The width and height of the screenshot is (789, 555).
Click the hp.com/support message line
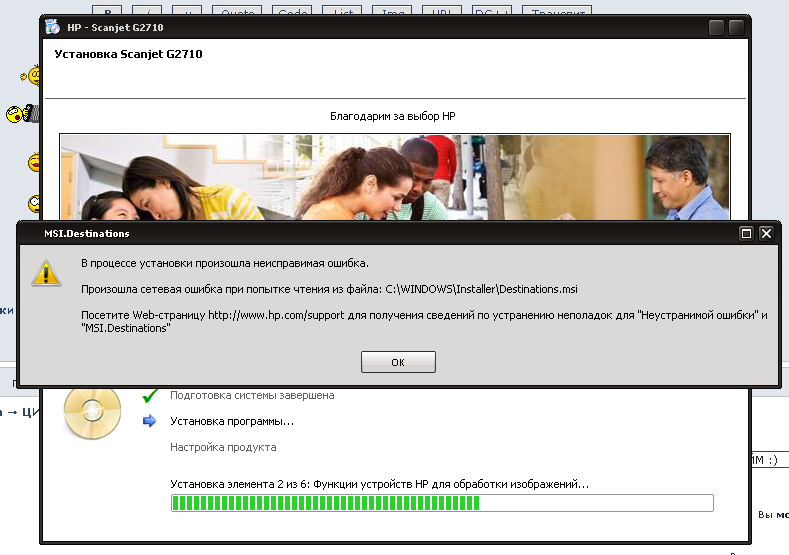coord(424,322)
